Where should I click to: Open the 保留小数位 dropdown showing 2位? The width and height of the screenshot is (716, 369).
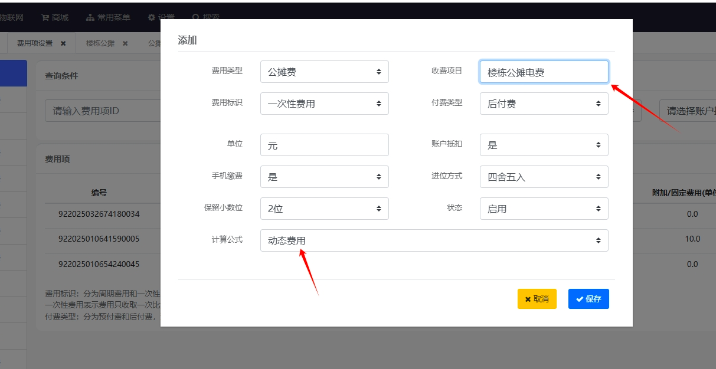coord(324,209)
